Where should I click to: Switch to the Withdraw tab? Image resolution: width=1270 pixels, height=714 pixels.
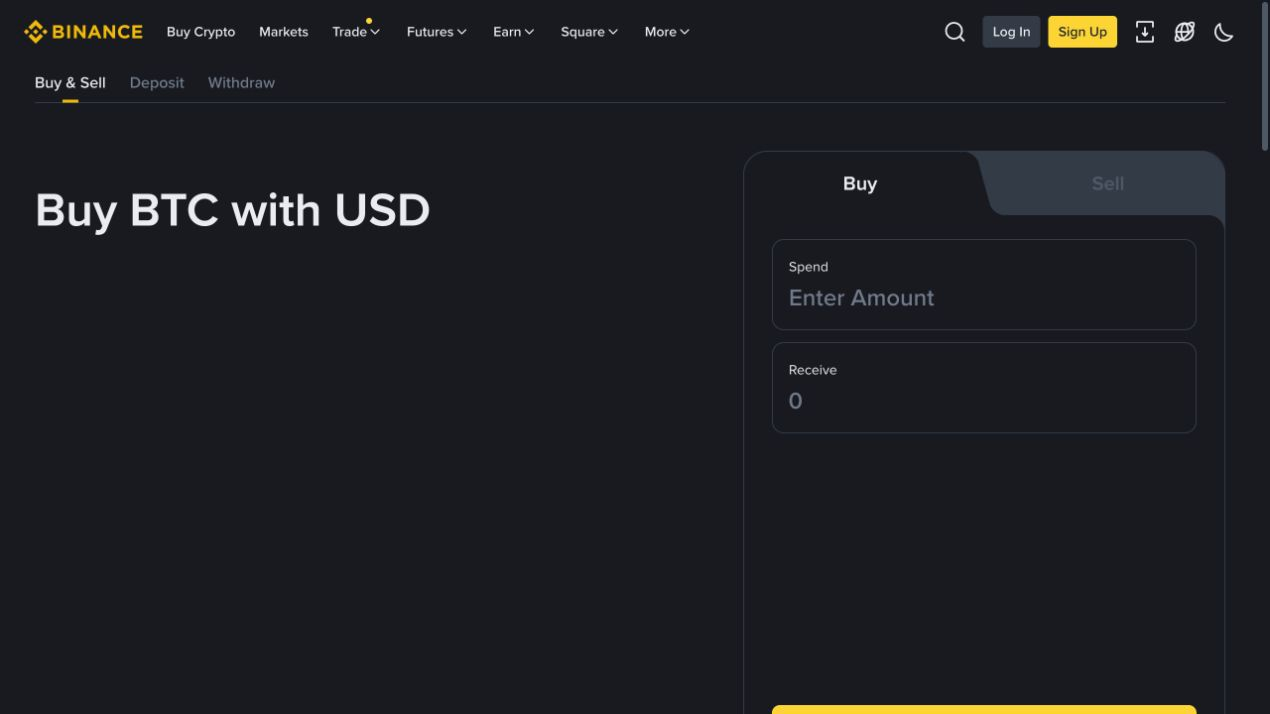click(241, 83)
